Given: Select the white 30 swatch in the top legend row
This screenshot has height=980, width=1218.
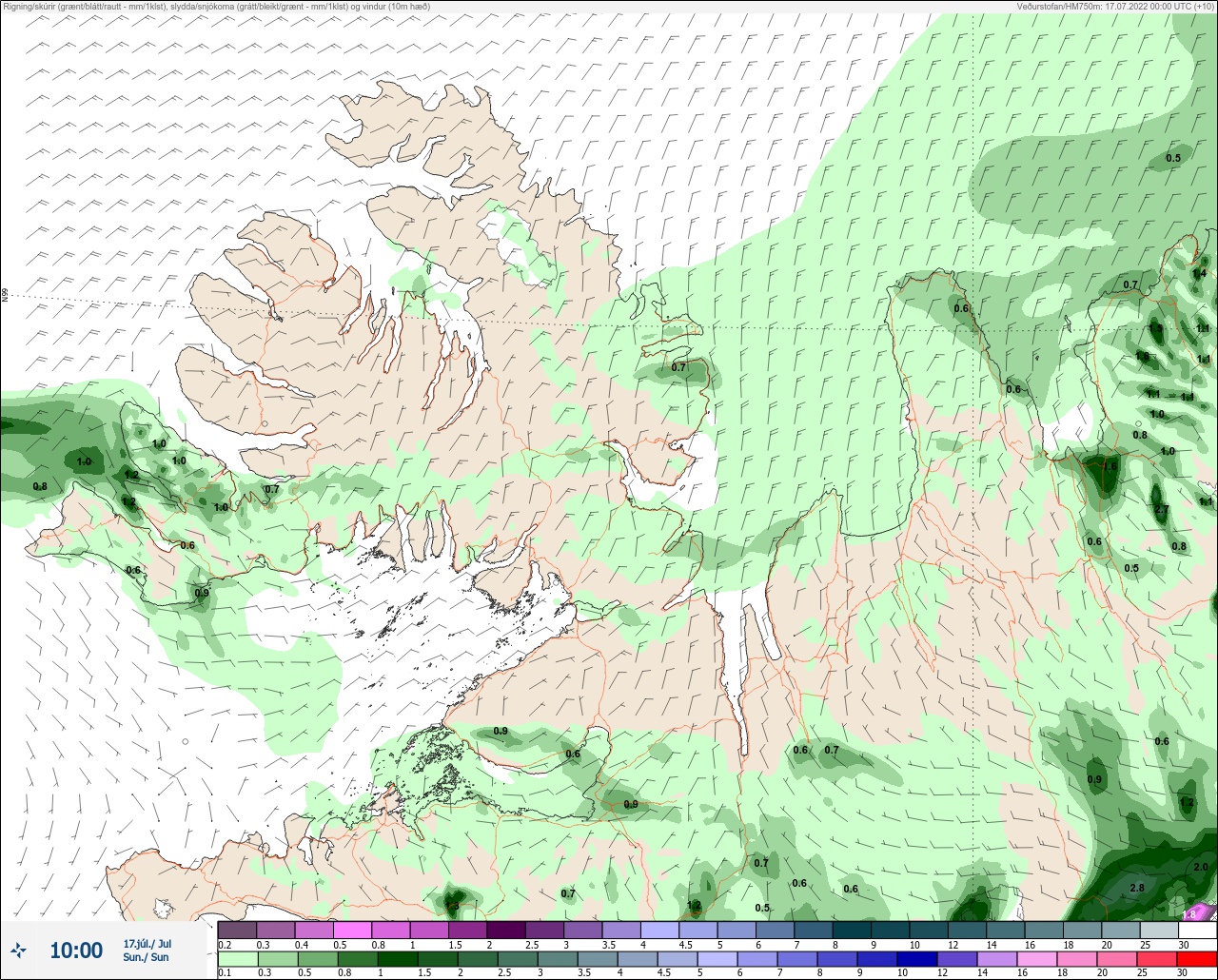Looking at the screenshot, I should click(1196, 930).
